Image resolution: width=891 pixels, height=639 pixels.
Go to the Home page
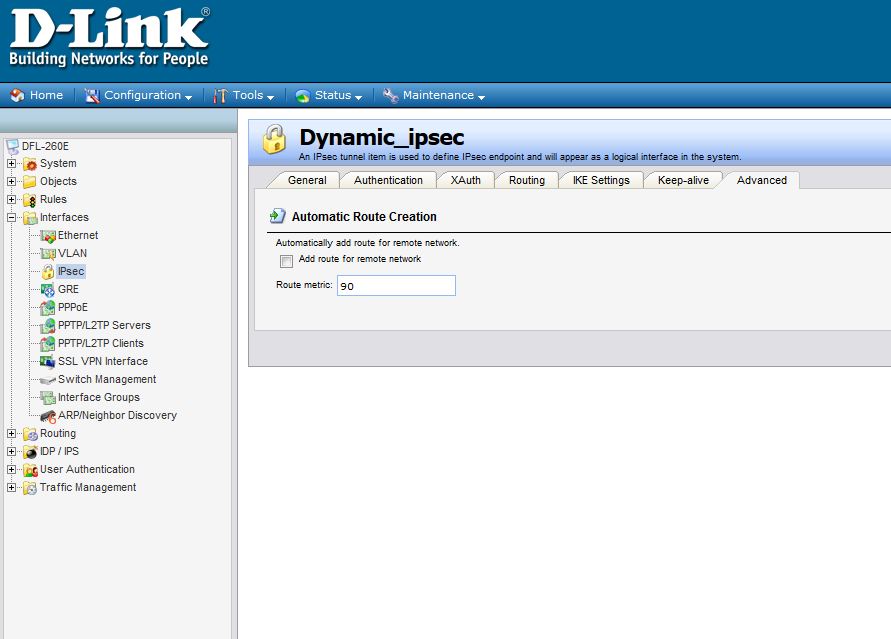[x=37, y=95]
